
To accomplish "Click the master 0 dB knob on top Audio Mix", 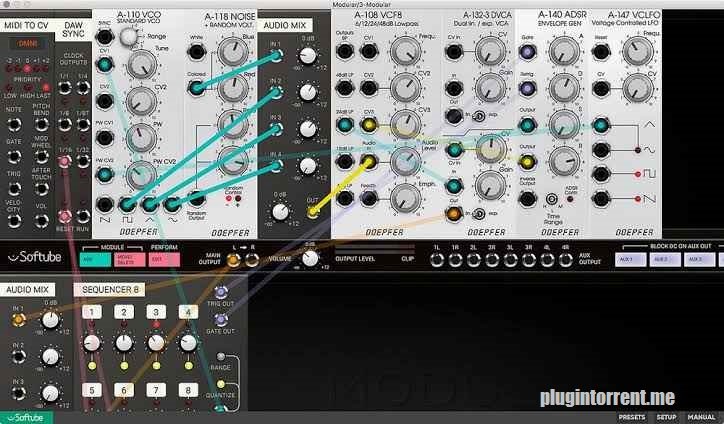I will point(280,212).
